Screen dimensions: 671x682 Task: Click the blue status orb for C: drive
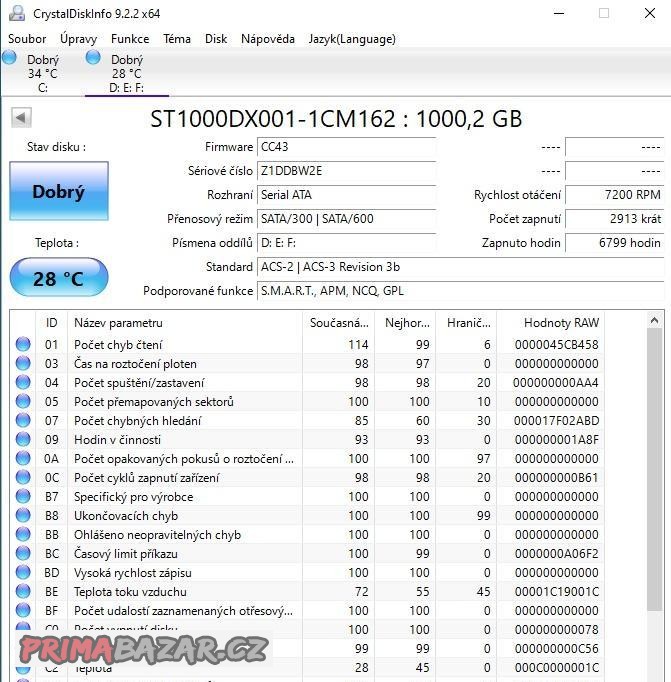(9, 57)
